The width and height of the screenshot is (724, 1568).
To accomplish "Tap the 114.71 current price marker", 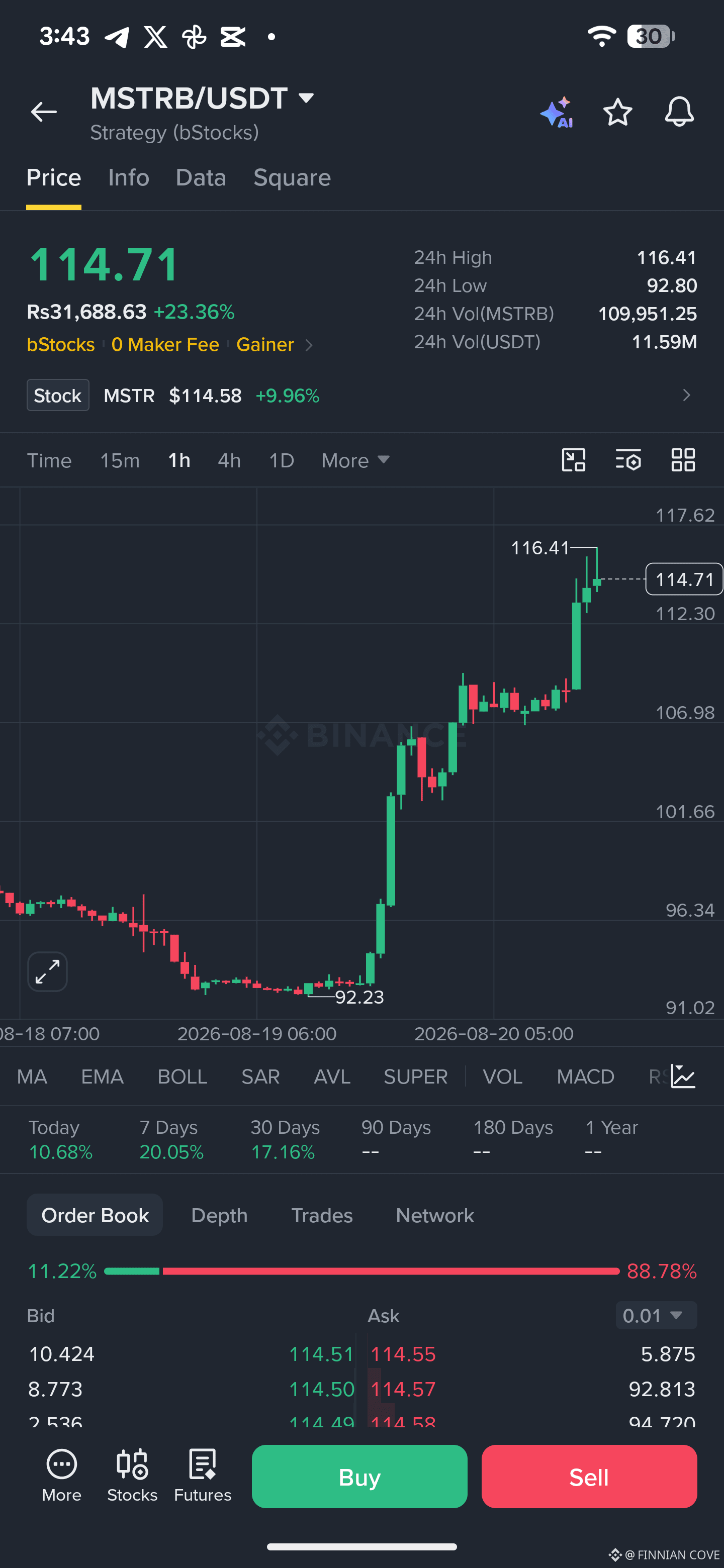I will click(684, 579).
